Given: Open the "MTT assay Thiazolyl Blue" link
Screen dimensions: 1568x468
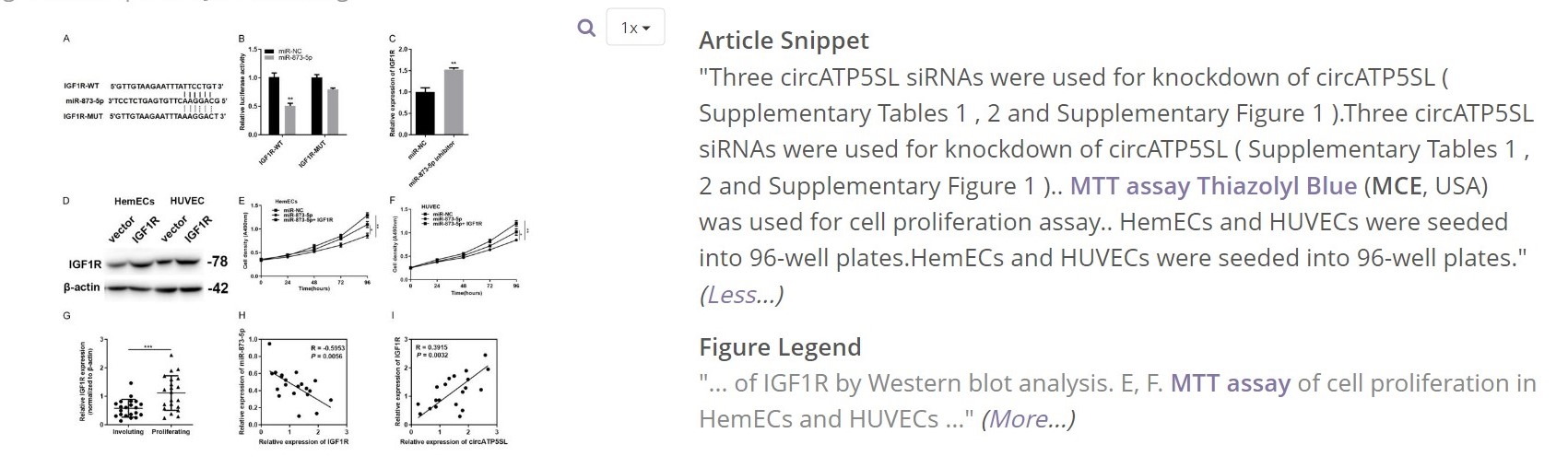Looking at the screenshot, I should point(1213,186).
